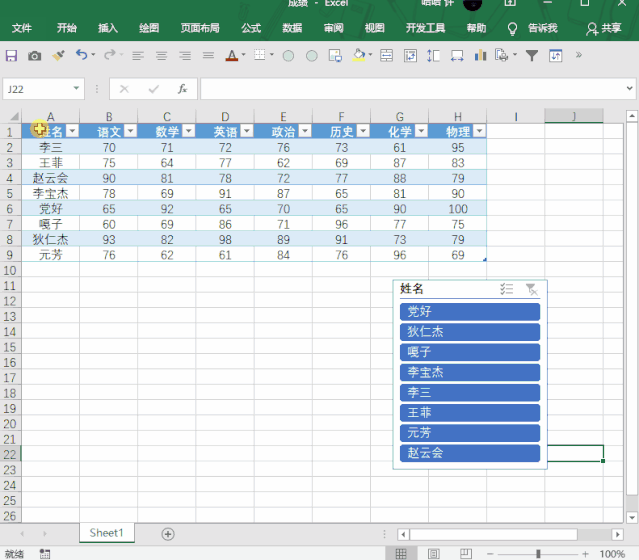Viewport: 639px width, 560px height.
Task: Toggle 赵云会 in the slicer
Action: coord(470,453)
